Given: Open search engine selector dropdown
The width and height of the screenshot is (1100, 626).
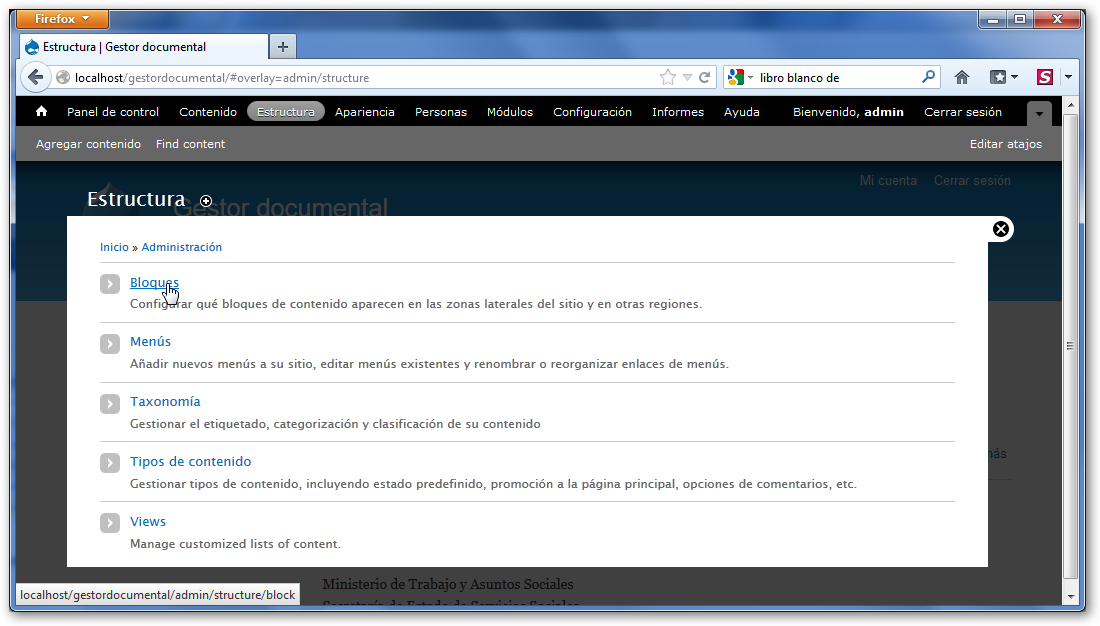Looking at the screenshot, I should coord(740,77).
